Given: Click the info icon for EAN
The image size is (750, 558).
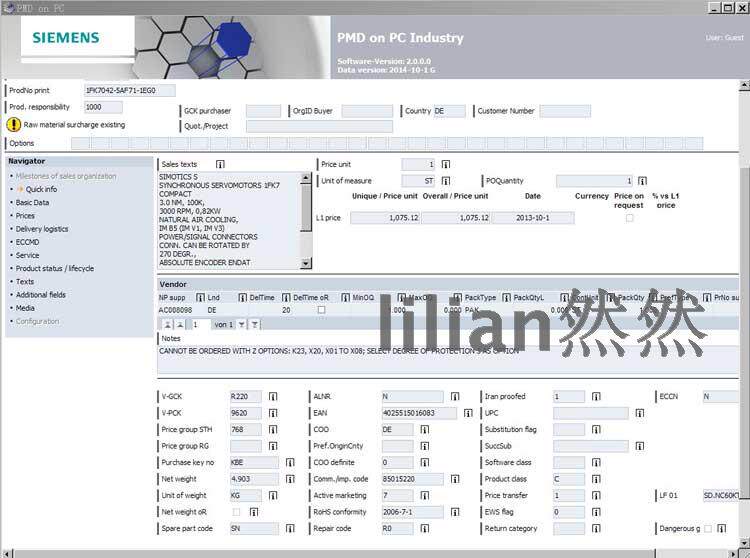Looking at the screenshot, I should [468, 413].
